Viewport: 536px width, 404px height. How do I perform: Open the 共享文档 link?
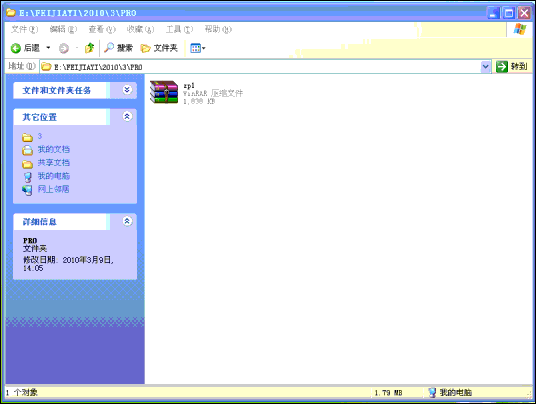[54, 162]
